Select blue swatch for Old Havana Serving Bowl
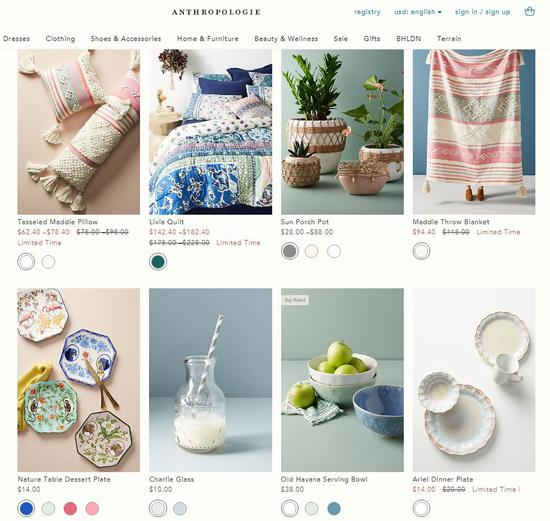The height and width of the screenshot is (521, 550). (x=334, y=508)
